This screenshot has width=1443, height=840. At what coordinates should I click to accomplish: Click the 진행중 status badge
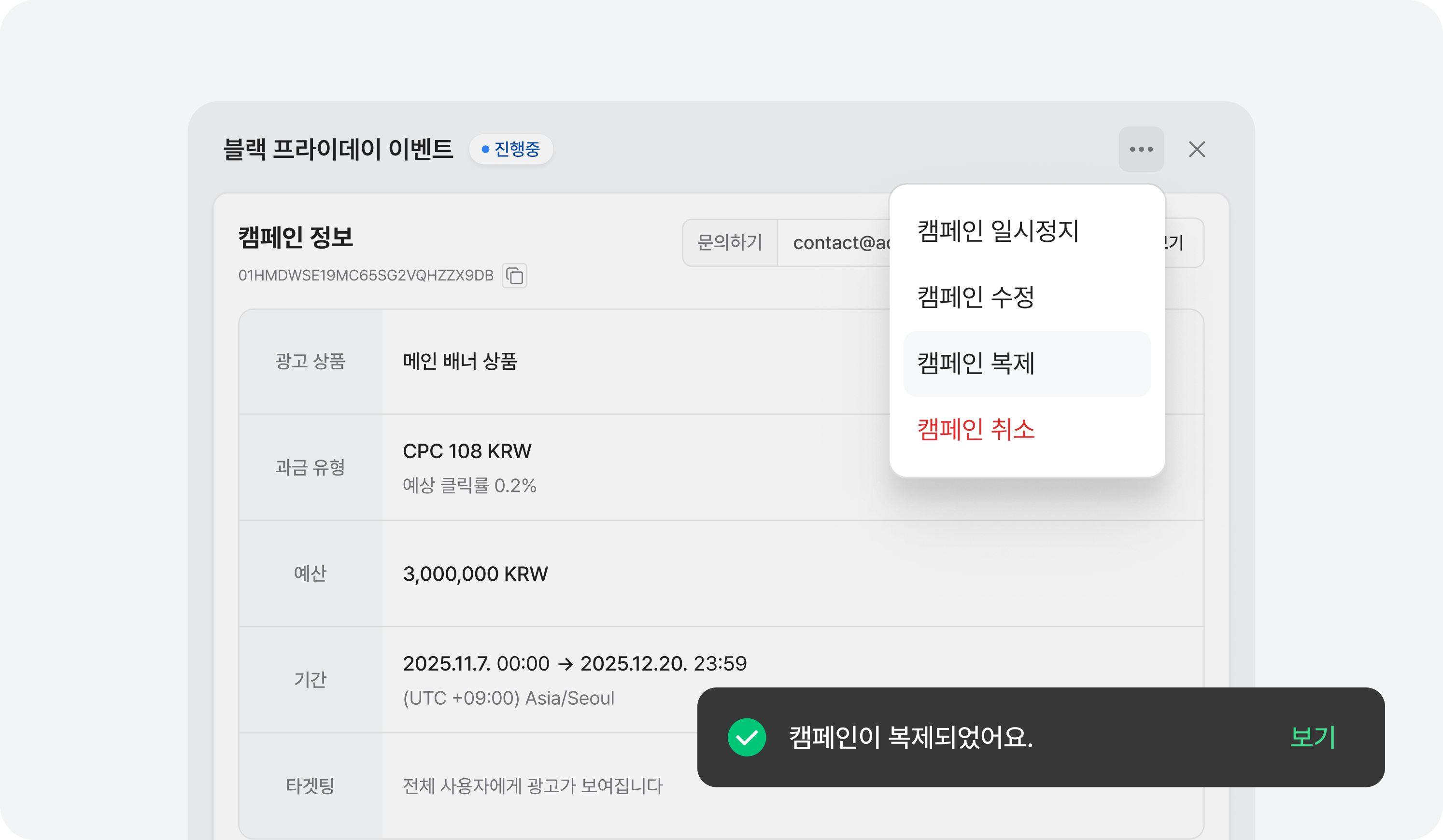511,150
